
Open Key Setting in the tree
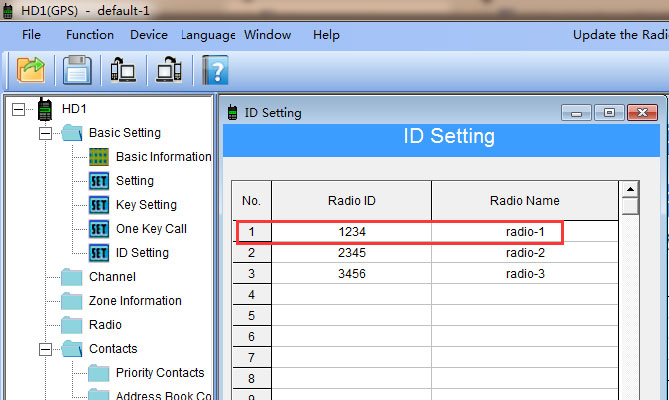tap(146, 205)
